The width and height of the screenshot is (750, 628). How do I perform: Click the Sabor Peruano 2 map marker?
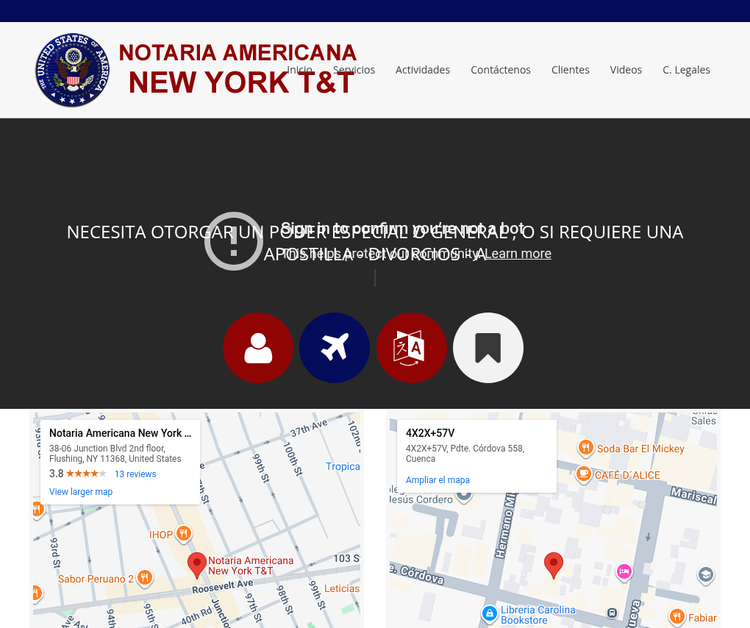pos(145,578)
